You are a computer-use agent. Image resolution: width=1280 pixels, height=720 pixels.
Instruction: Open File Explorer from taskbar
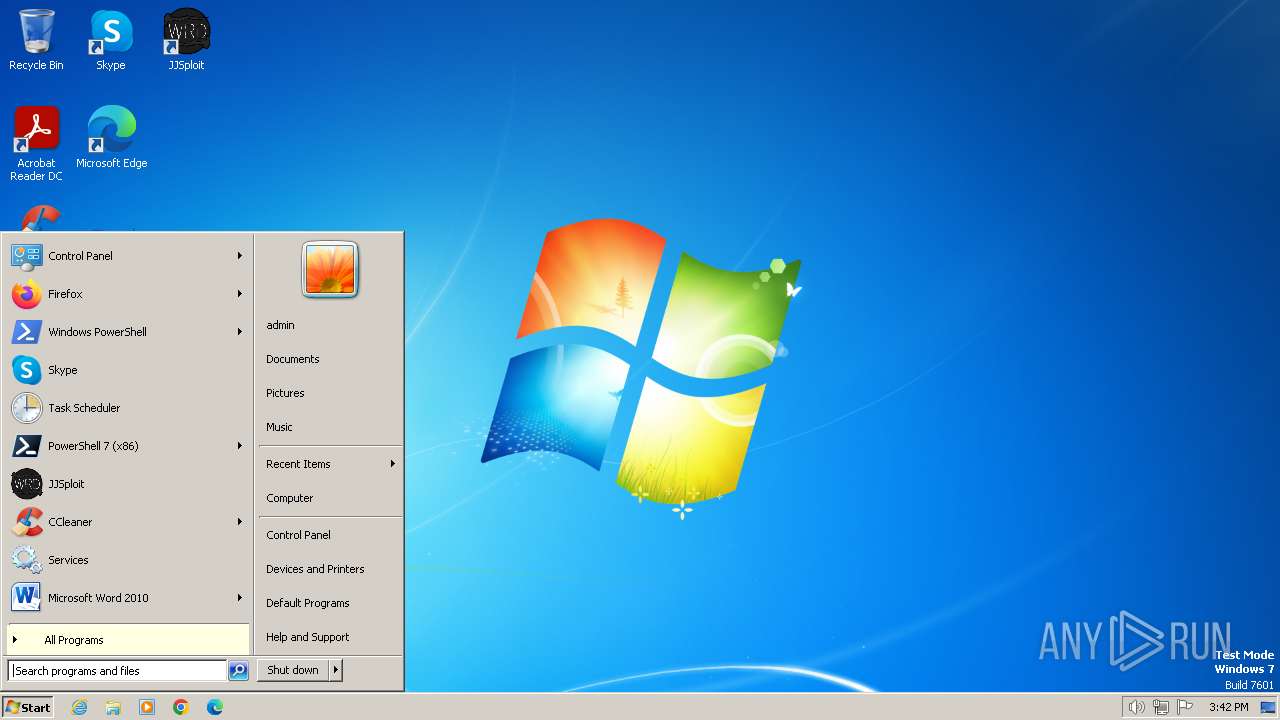[113, 707]
